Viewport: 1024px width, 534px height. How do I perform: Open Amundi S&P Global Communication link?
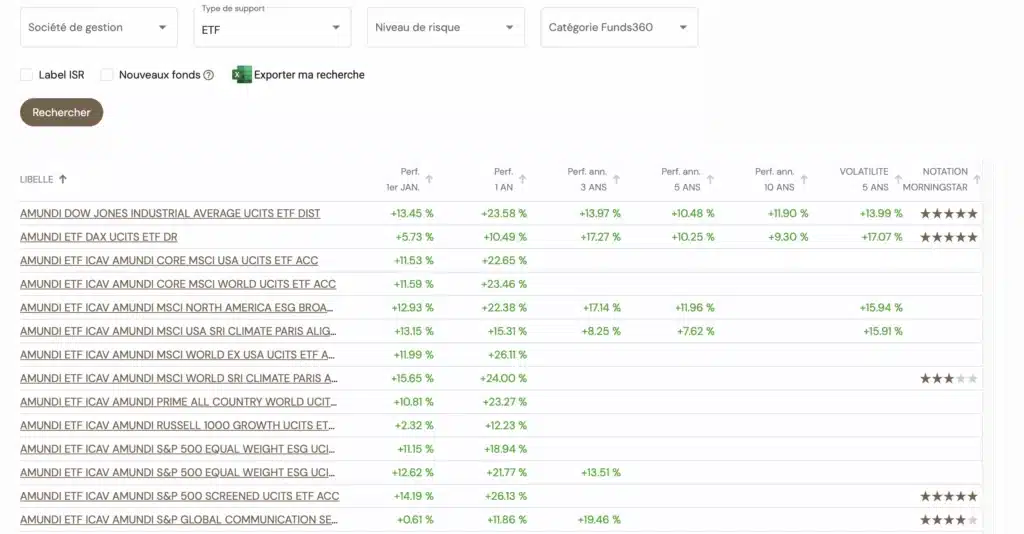point(179,520)
